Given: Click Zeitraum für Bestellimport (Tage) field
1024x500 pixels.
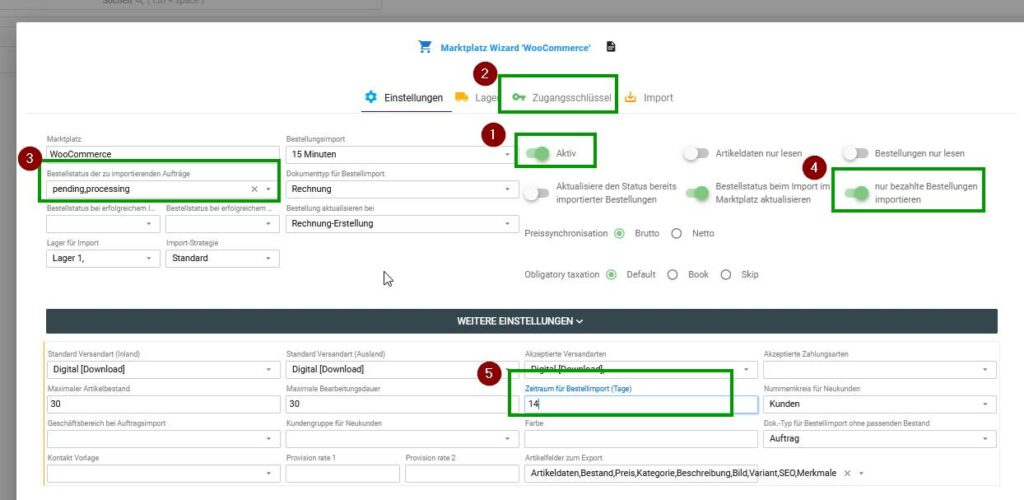Looking at the screenshot, I should point(641,404).
